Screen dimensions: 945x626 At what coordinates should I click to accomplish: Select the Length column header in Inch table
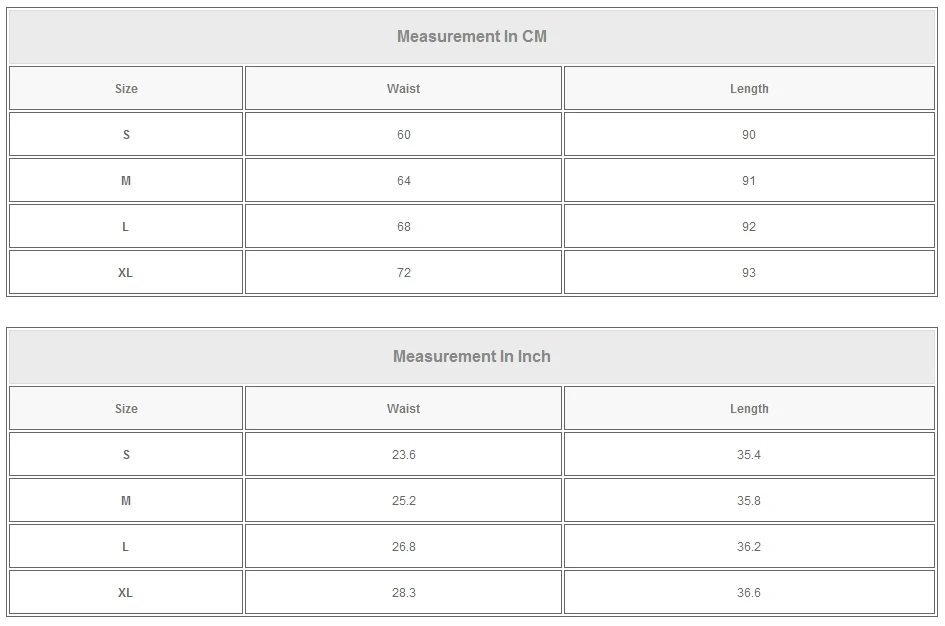pyautogui.click(x=749, y=409)
